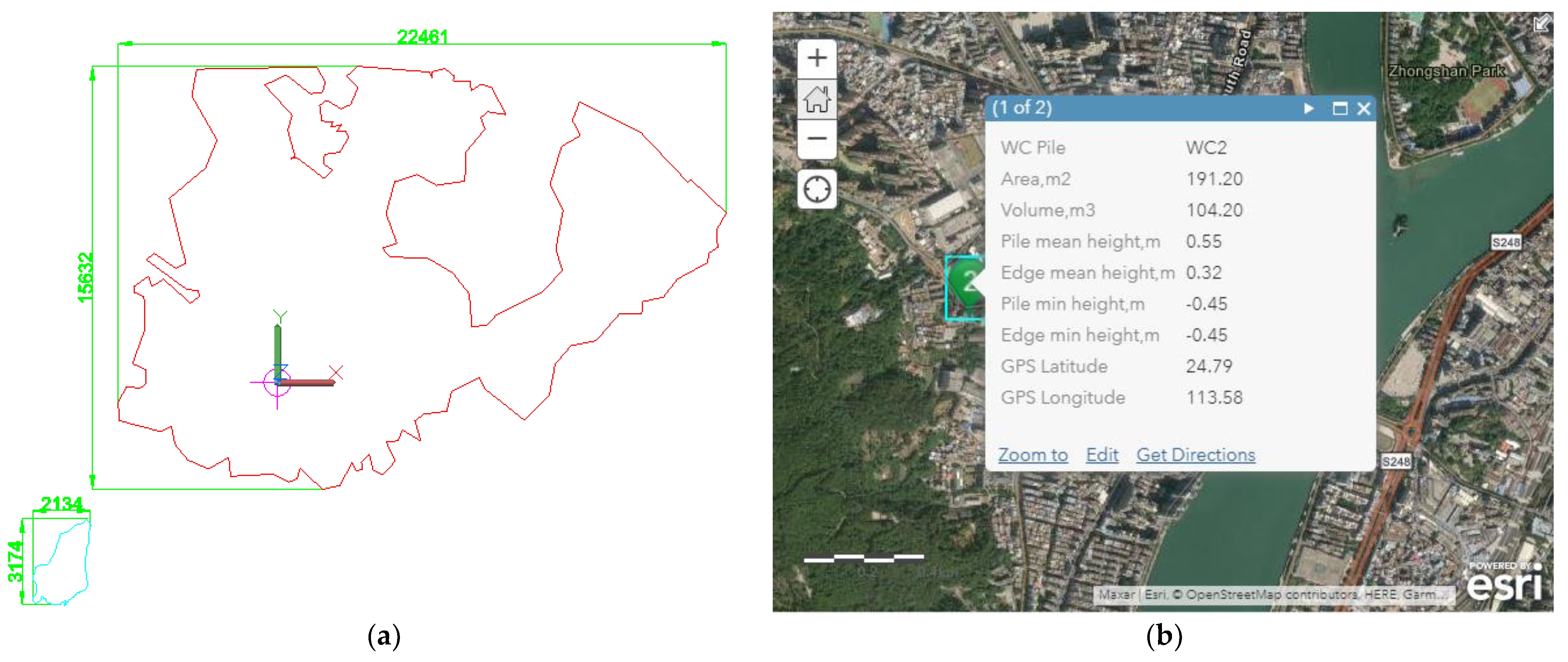
Task: Click the green number 2 map marker
Action: (966, 282)
